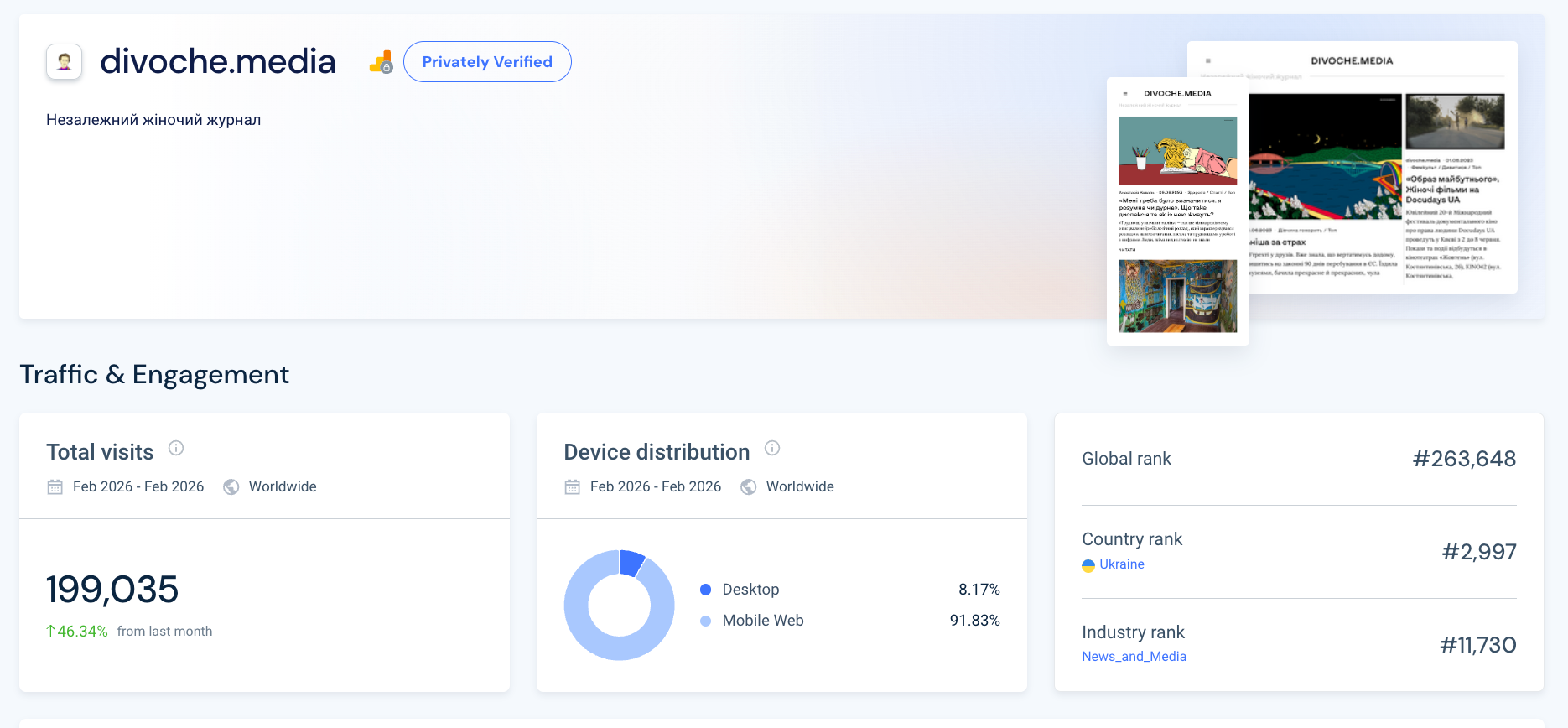Click the Feb 2026 date range under Device distribution
The image size is (1568, 728).
[656, 486]
